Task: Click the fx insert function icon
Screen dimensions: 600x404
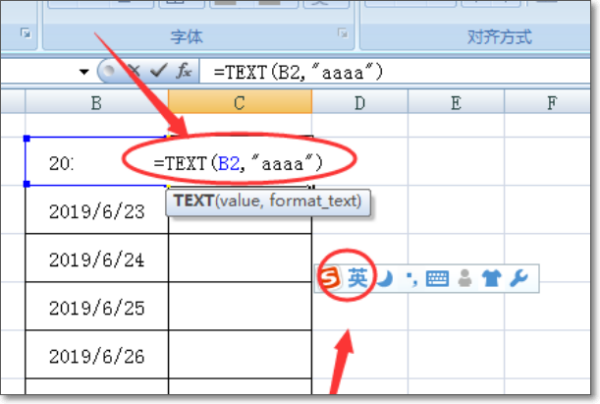Action: click(184, 72)
